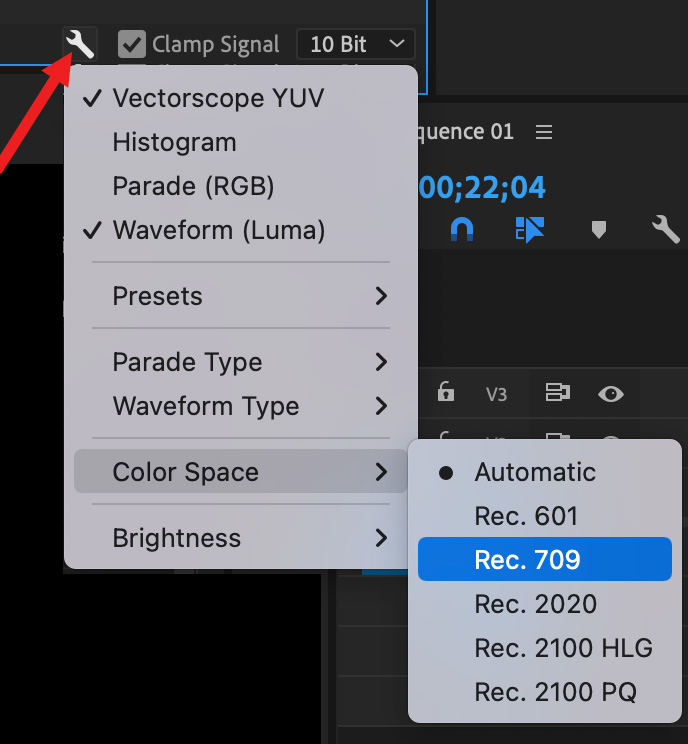
Task: Toggle Linked Selection icon in timeline
Action: click(529, 229)
